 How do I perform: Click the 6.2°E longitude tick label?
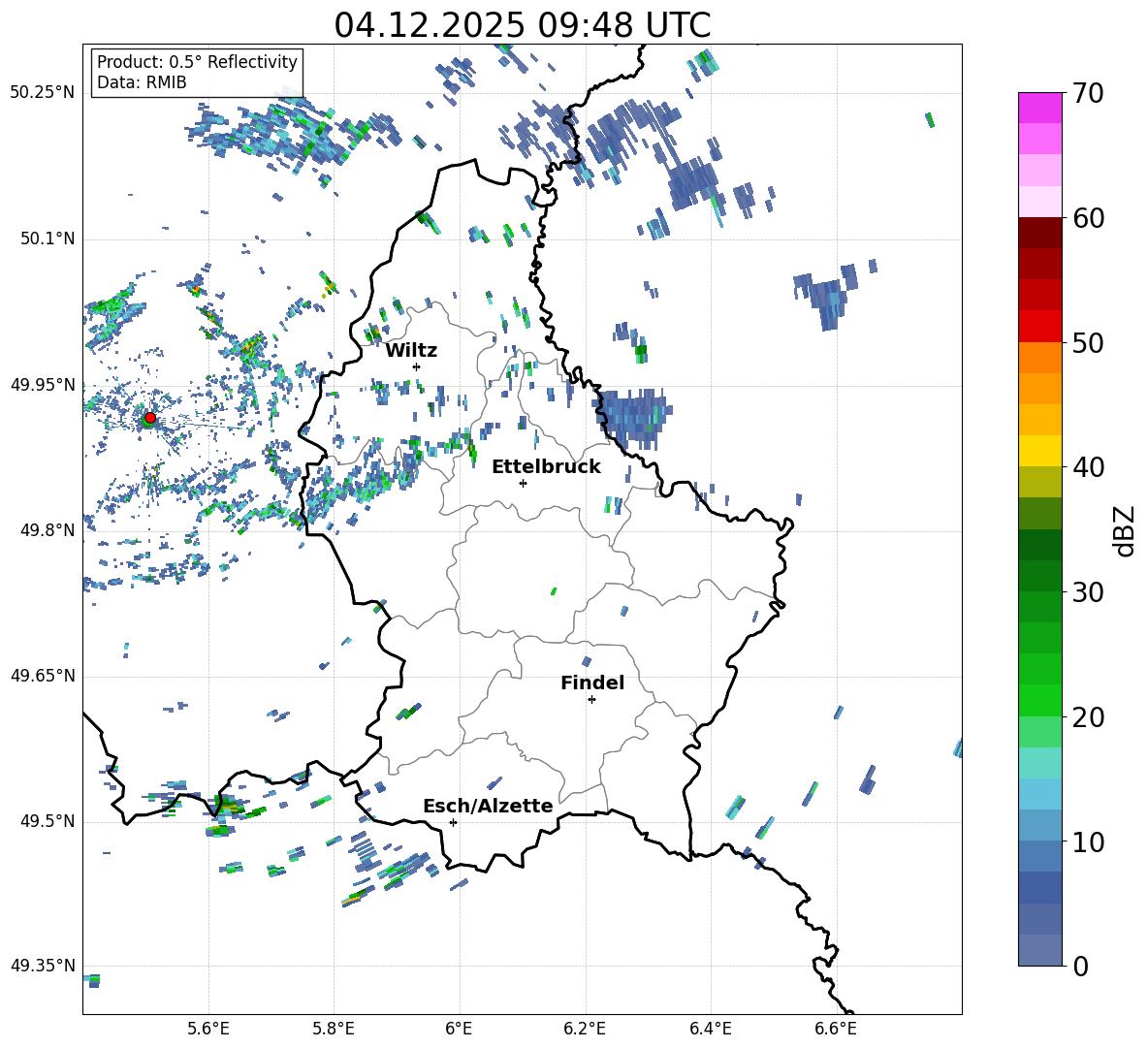click(x=585, y=1029)
